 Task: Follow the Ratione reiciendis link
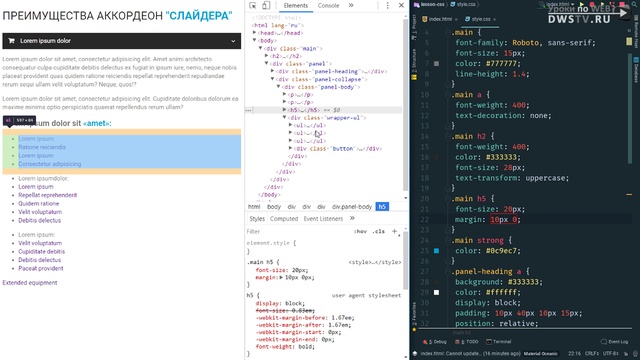click(42, 147)
